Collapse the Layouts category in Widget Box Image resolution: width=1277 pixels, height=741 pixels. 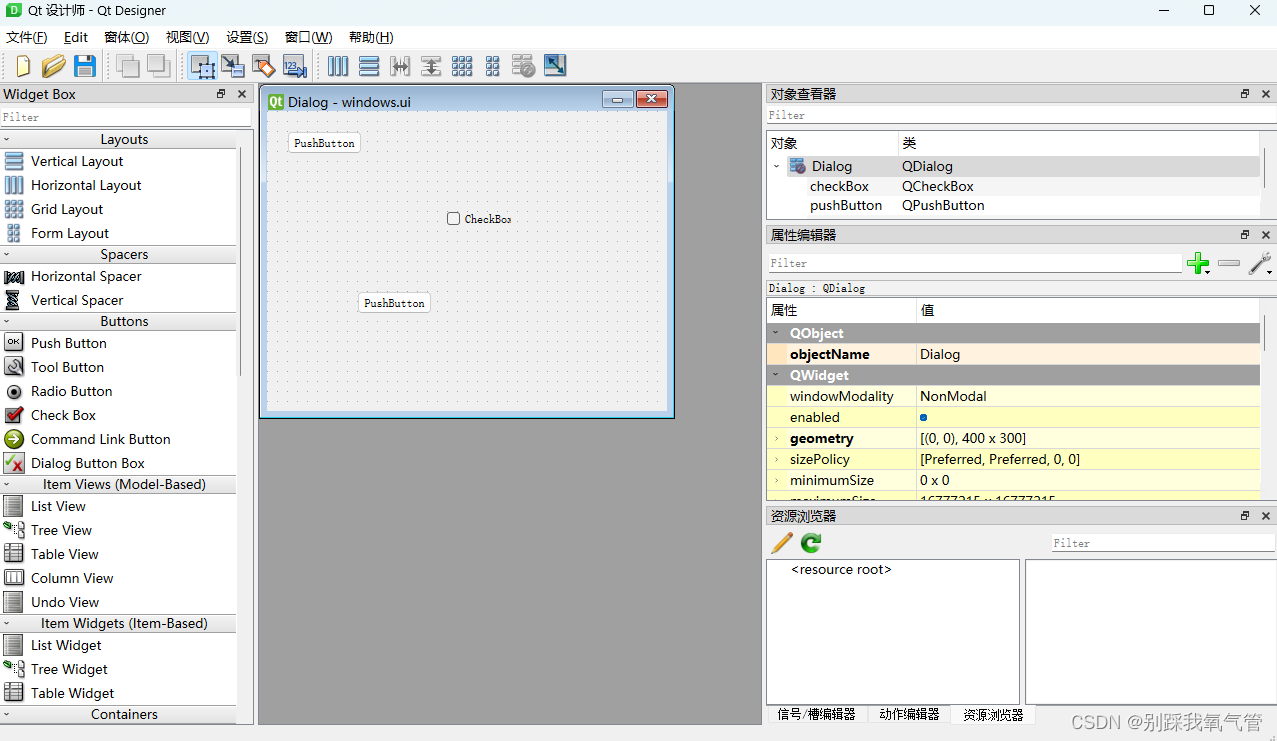point(6,139)
